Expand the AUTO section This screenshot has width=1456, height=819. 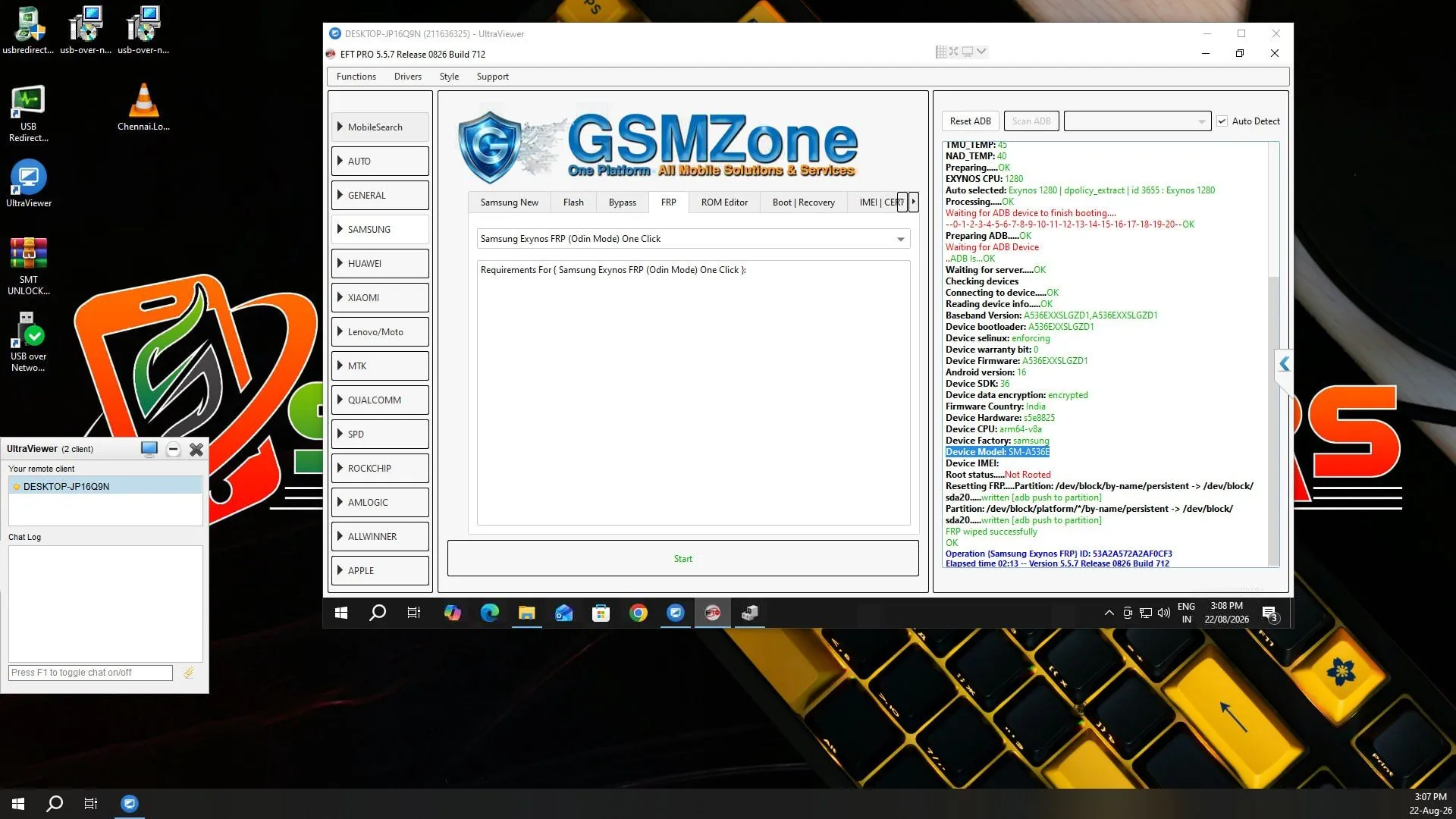click(380, 162)
